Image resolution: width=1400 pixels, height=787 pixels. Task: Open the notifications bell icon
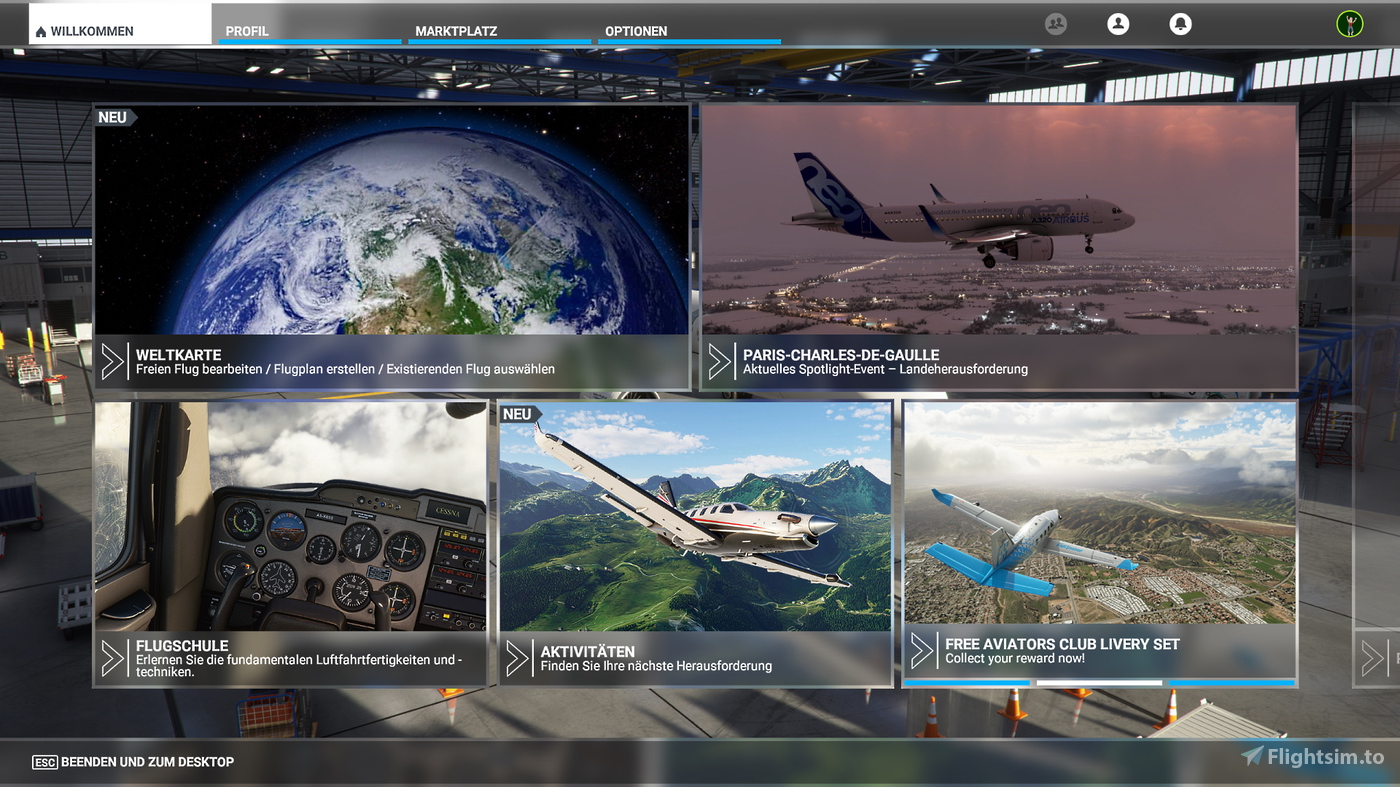tap(1181, 23)
